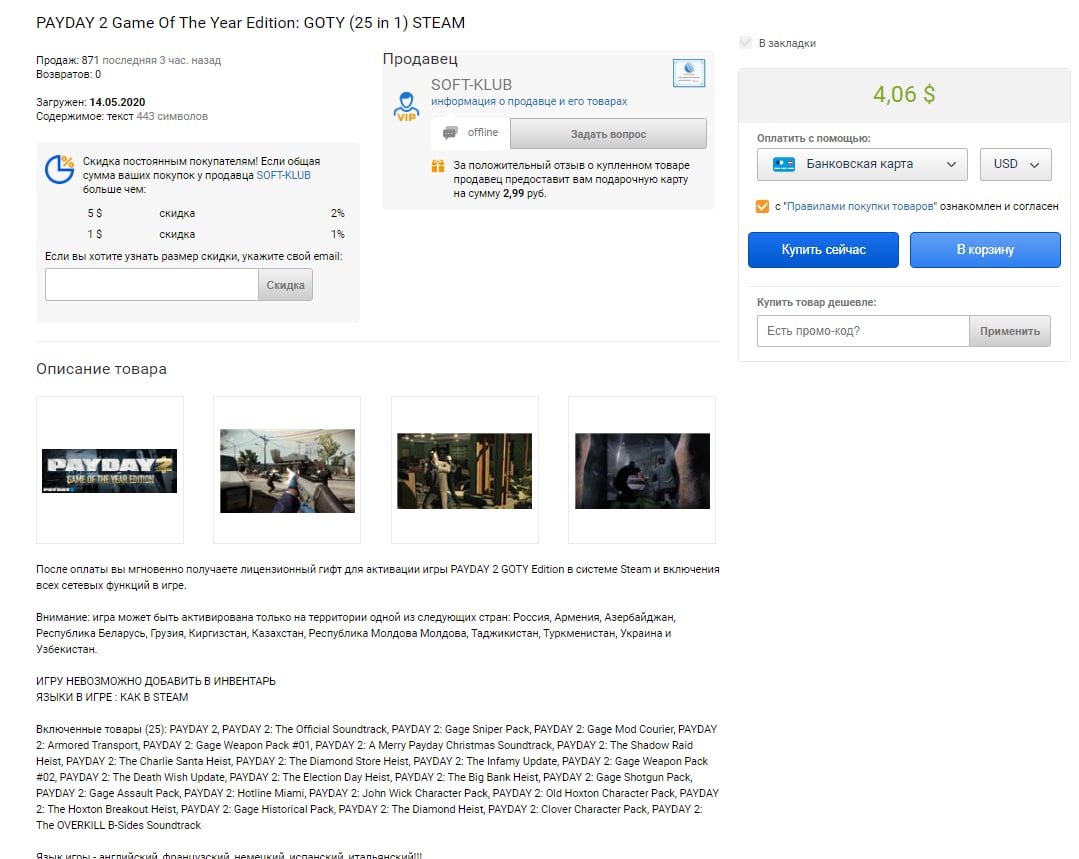Click the 'Задать вопрос' button
The height and width of the screenshot is (859, 1079).
click(x=608, y=134)
